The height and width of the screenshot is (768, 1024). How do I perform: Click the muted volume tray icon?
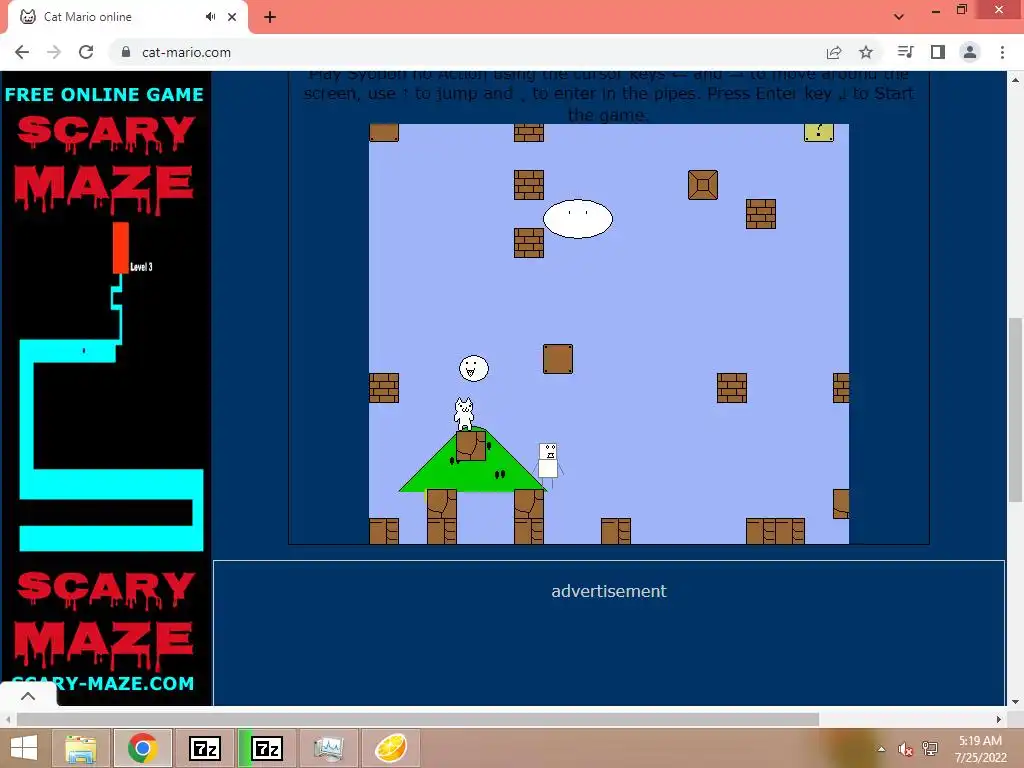(x=905, y=749)
